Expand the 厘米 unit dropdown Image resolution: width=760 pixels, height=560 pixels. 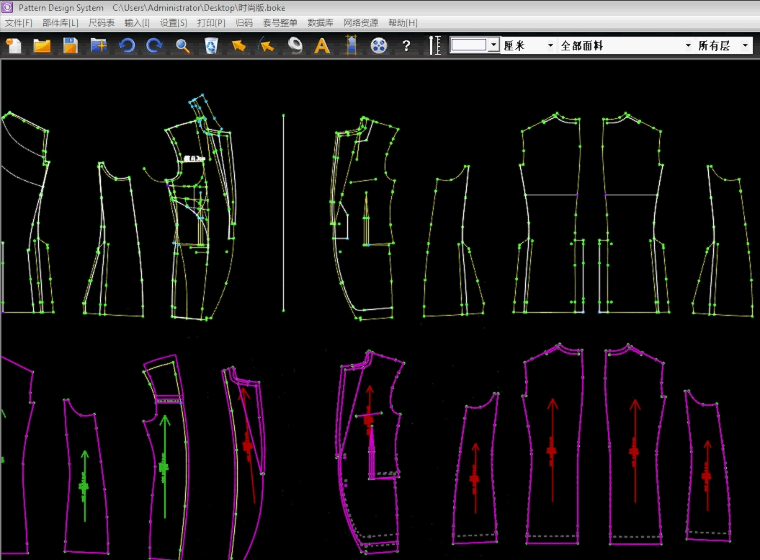[x=550, y=45]
